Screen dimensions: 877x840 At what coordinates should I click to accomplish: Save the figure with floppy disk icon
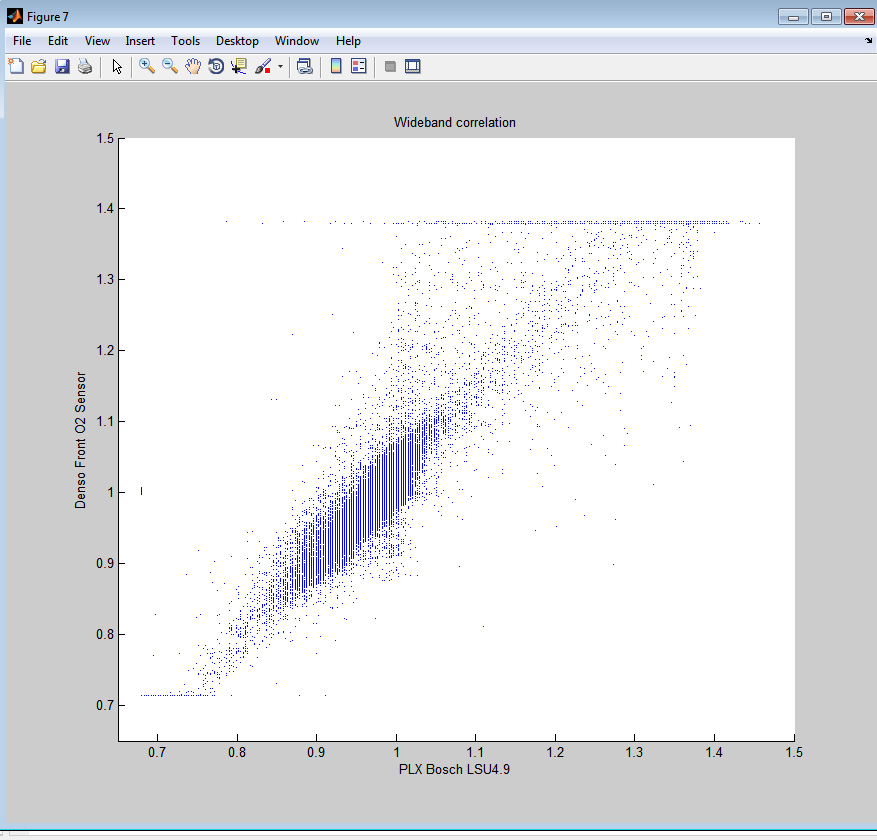pyautogui.click(x=62, y=67)
